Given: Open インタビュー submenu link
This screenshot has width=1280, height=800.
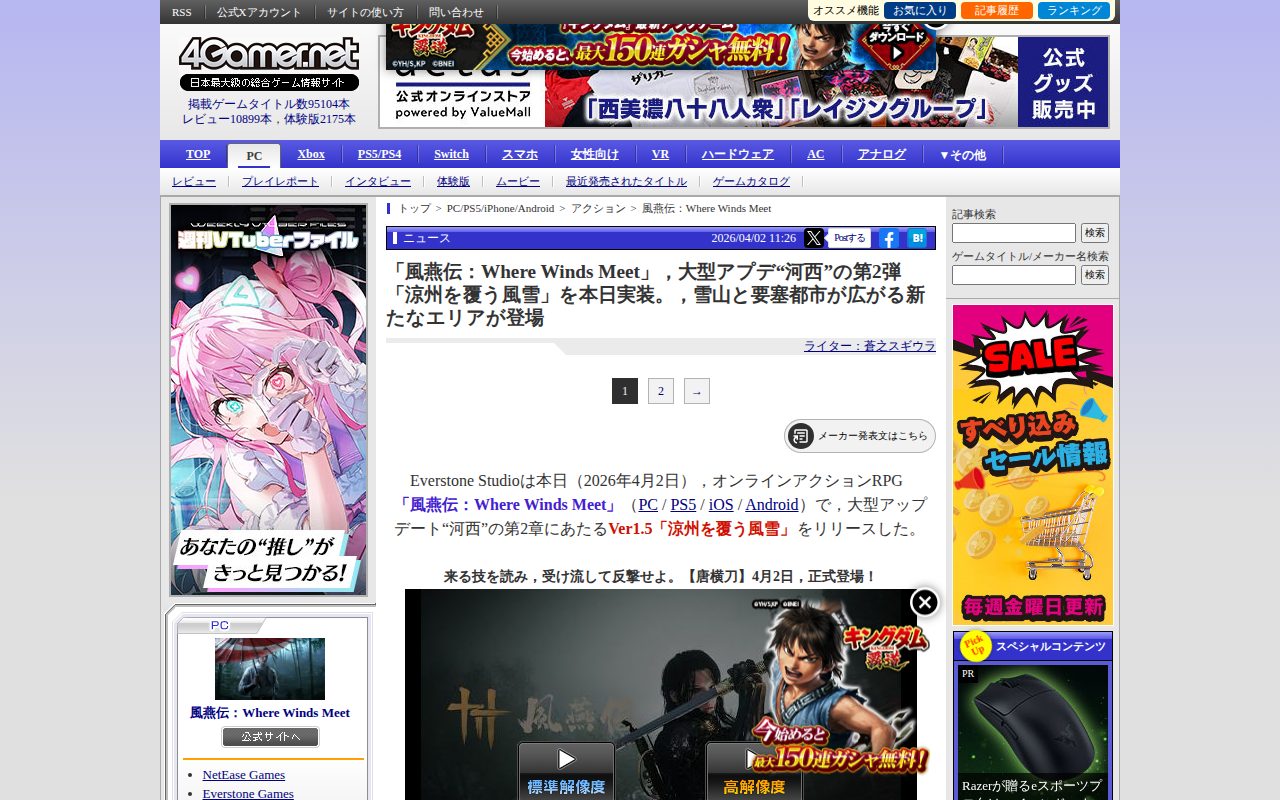Looking at the screenshot, I should pyautogui.click(x=378, y=181).
